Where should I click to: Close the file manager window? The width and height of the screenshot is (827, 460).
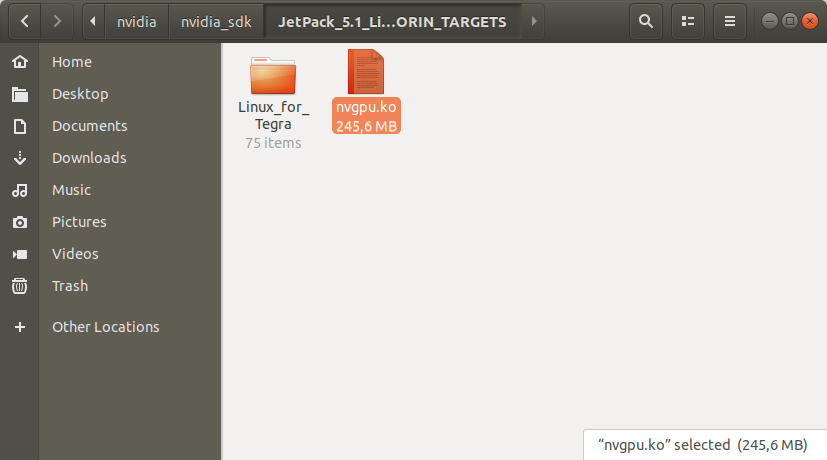pyautogui.click(x=810, y=21)
